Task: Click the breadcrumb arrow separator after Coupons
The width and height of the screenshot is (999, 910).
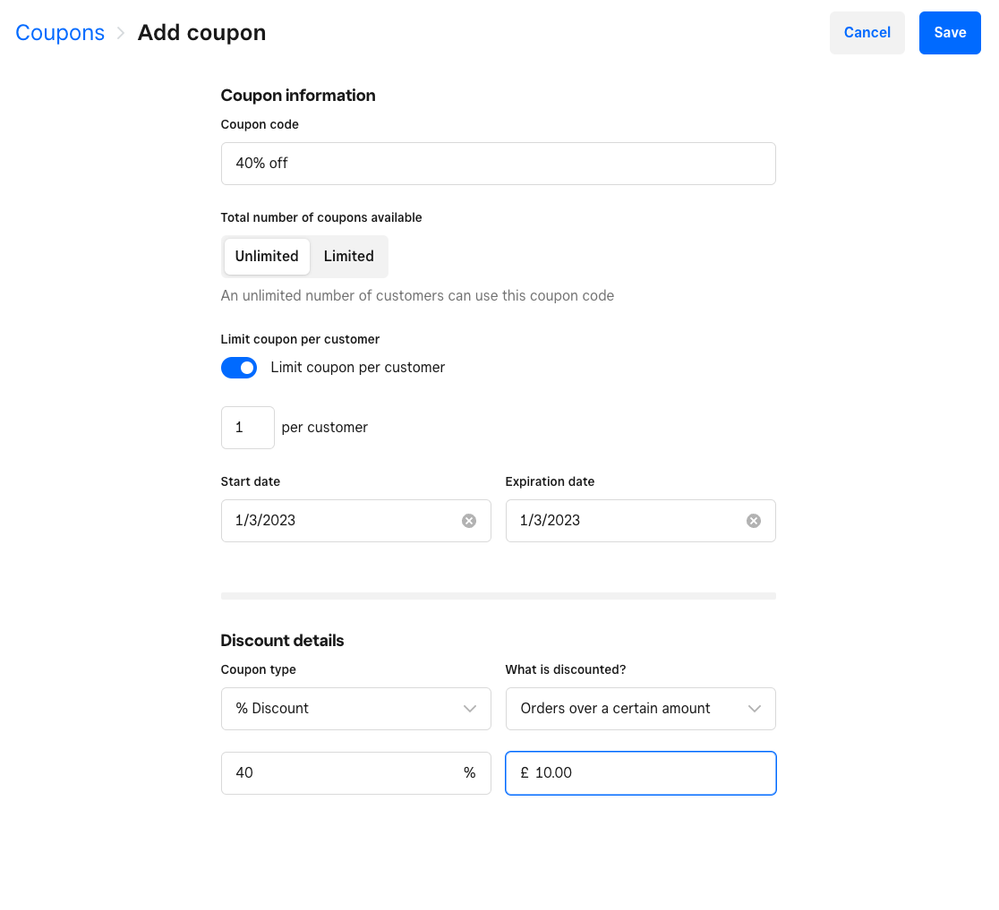Action: tap(121, 33)
